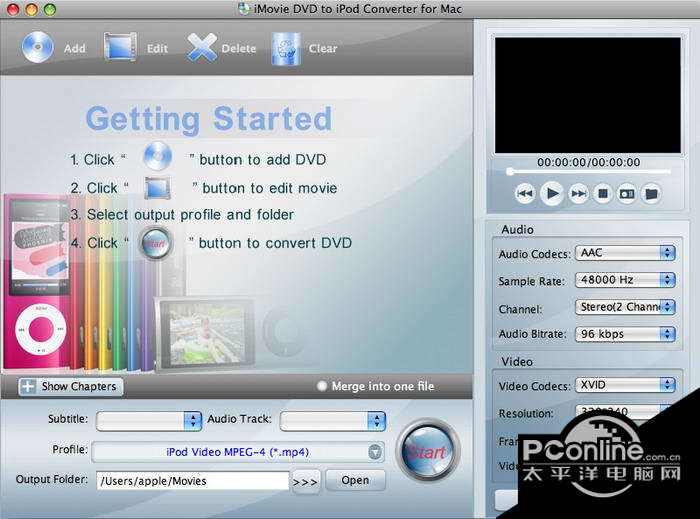Click the Clear label in toolbar

[x=323, y=48]
